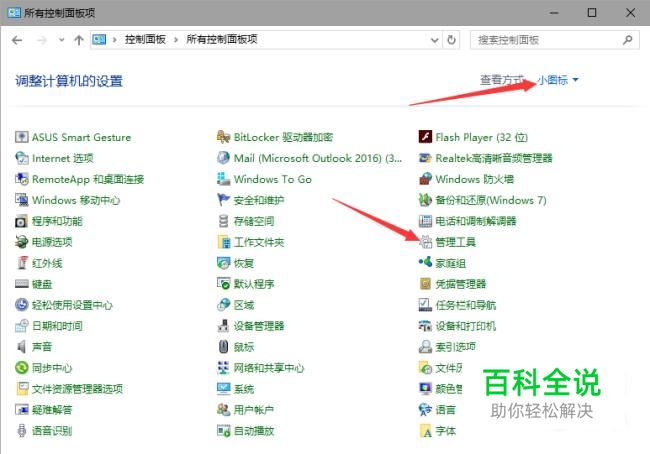Open the 备份和还原(Windows 7) link

point(491,200)
